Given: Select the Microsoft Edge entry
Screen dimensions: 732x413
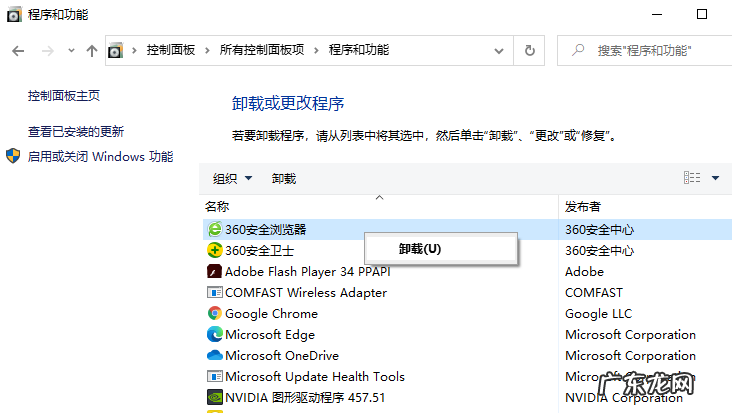Looking at the screenshot, I should [270, 335].
